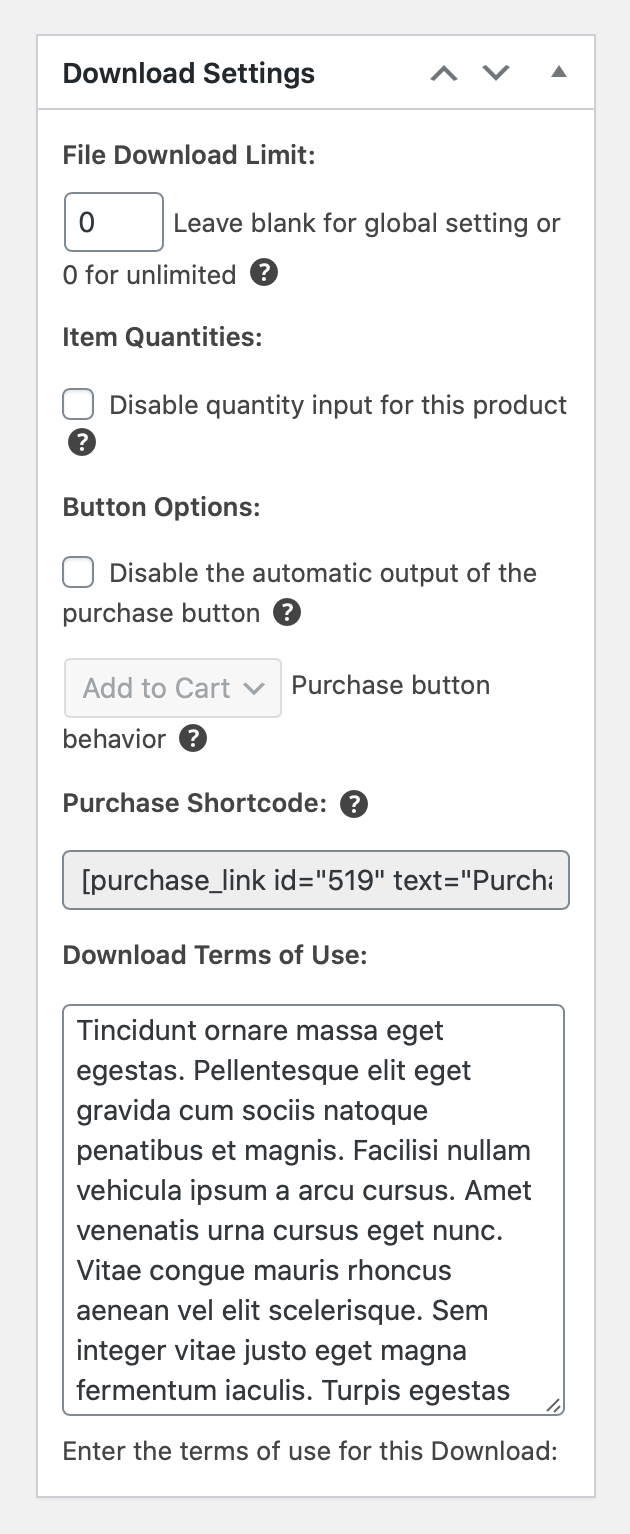The image size is (630, 1534).
Task: Click the 'Purchase button behavior' label
Action: [x=390, y=686]
